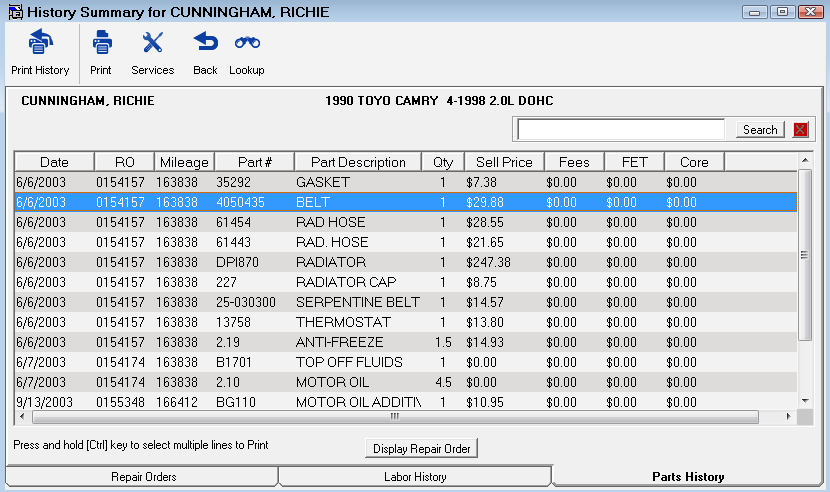The height and width of the screenshot is (492, 830).
Task: Select the RAD HOSE row part 61454
Action: (405, 222)
